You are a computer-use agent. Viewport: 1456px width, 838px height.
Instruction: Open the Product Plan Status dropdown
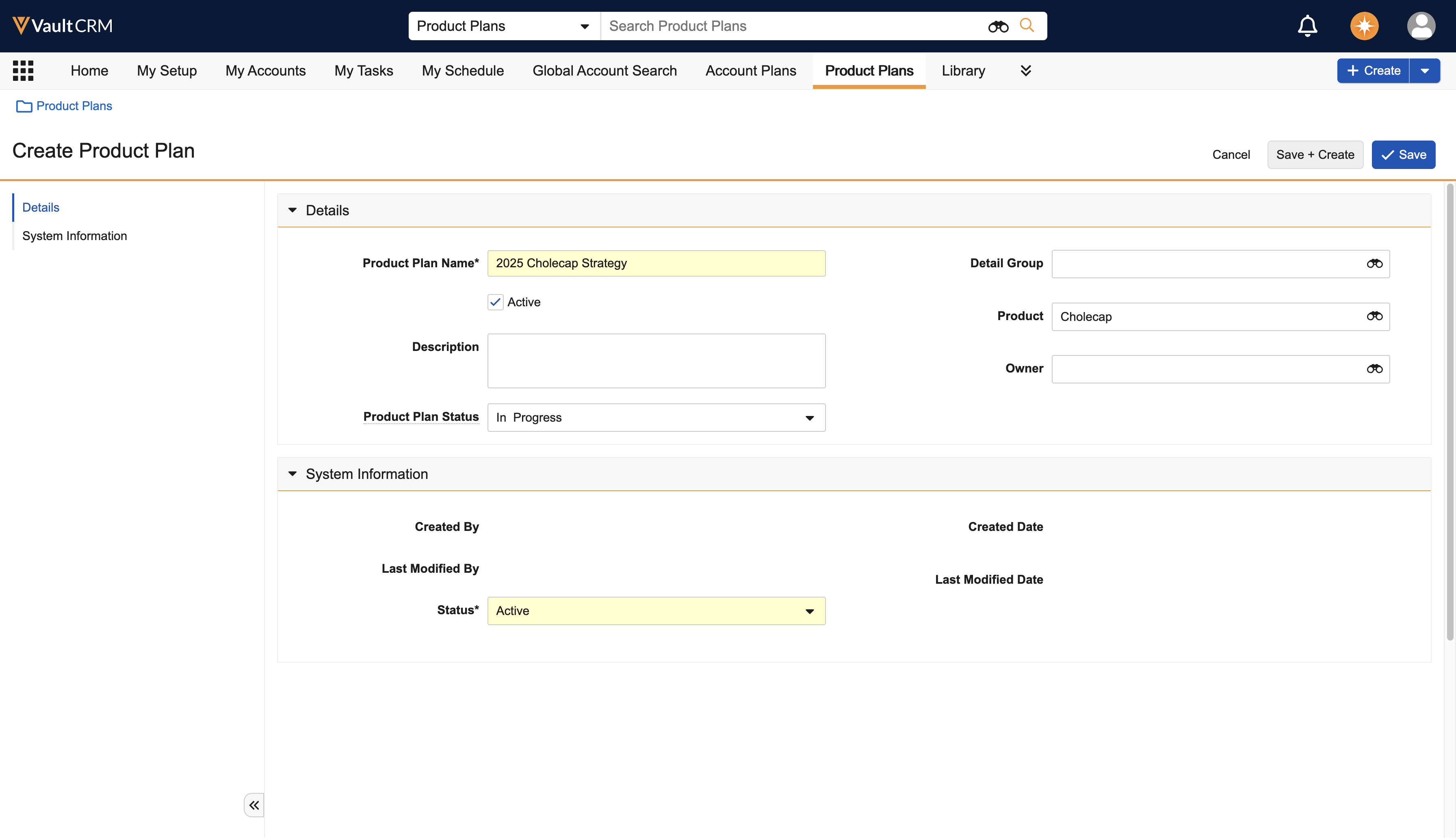click(656, 417)
